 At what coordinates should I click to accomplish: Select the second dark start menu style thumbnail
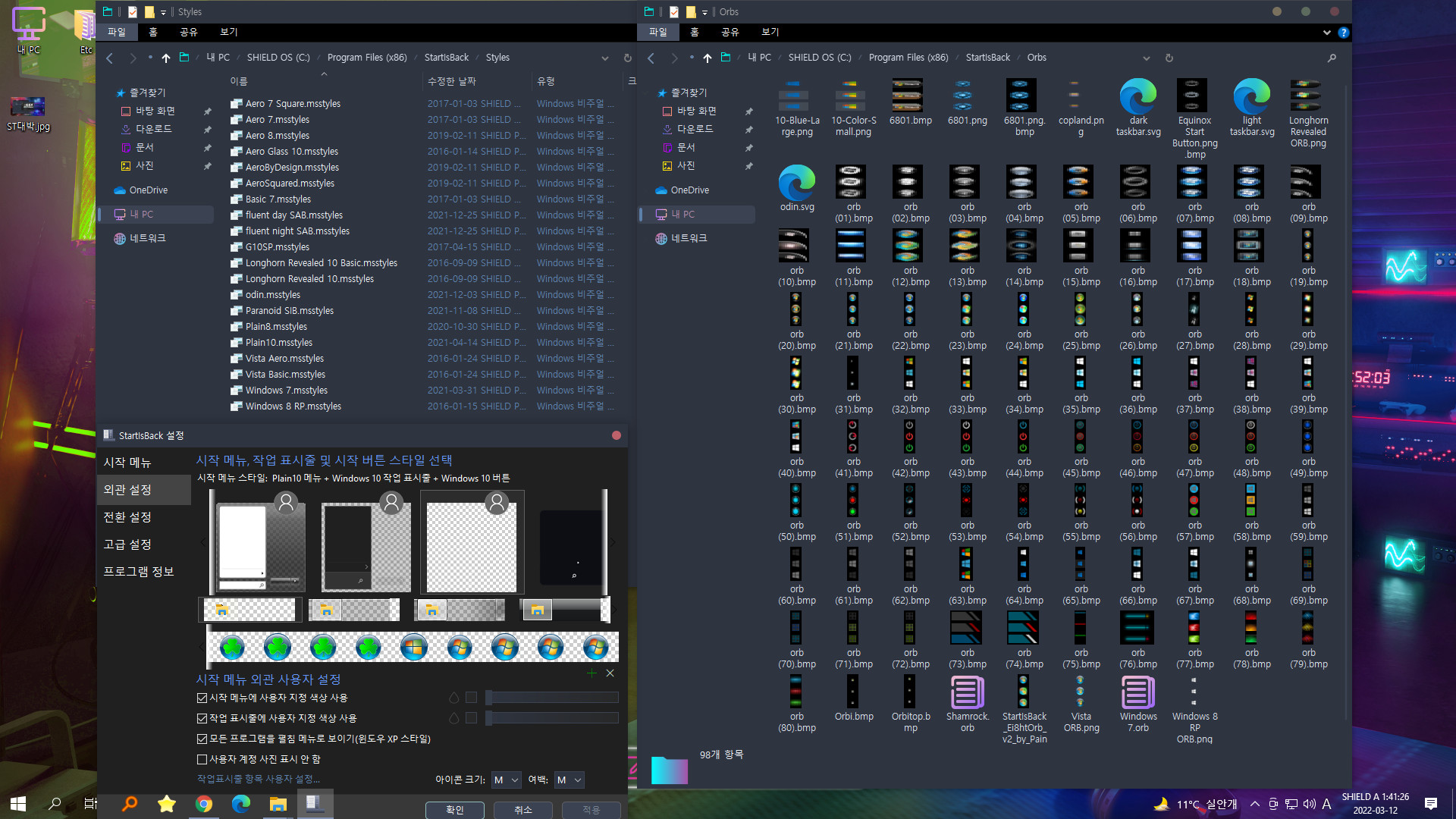click(x=366, y=542)
